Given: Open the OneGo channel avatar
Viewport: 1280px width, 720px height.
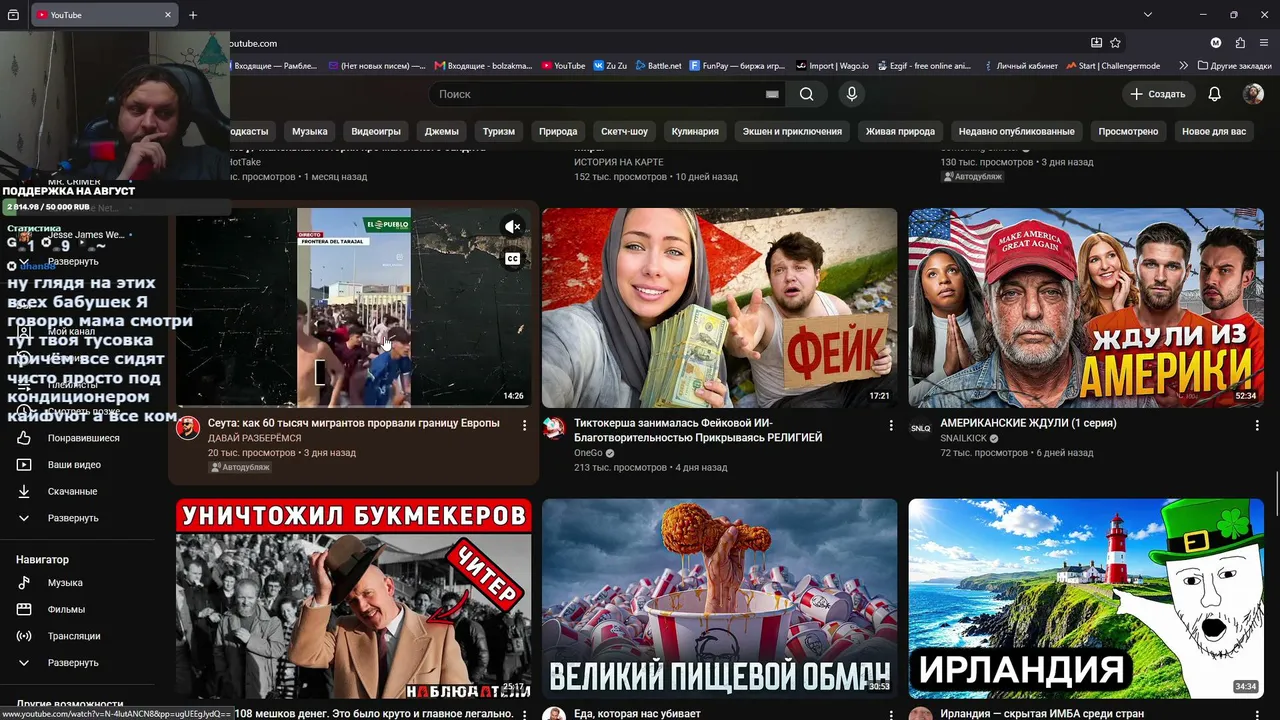Looking at the screenshot, I should [554, 428].
